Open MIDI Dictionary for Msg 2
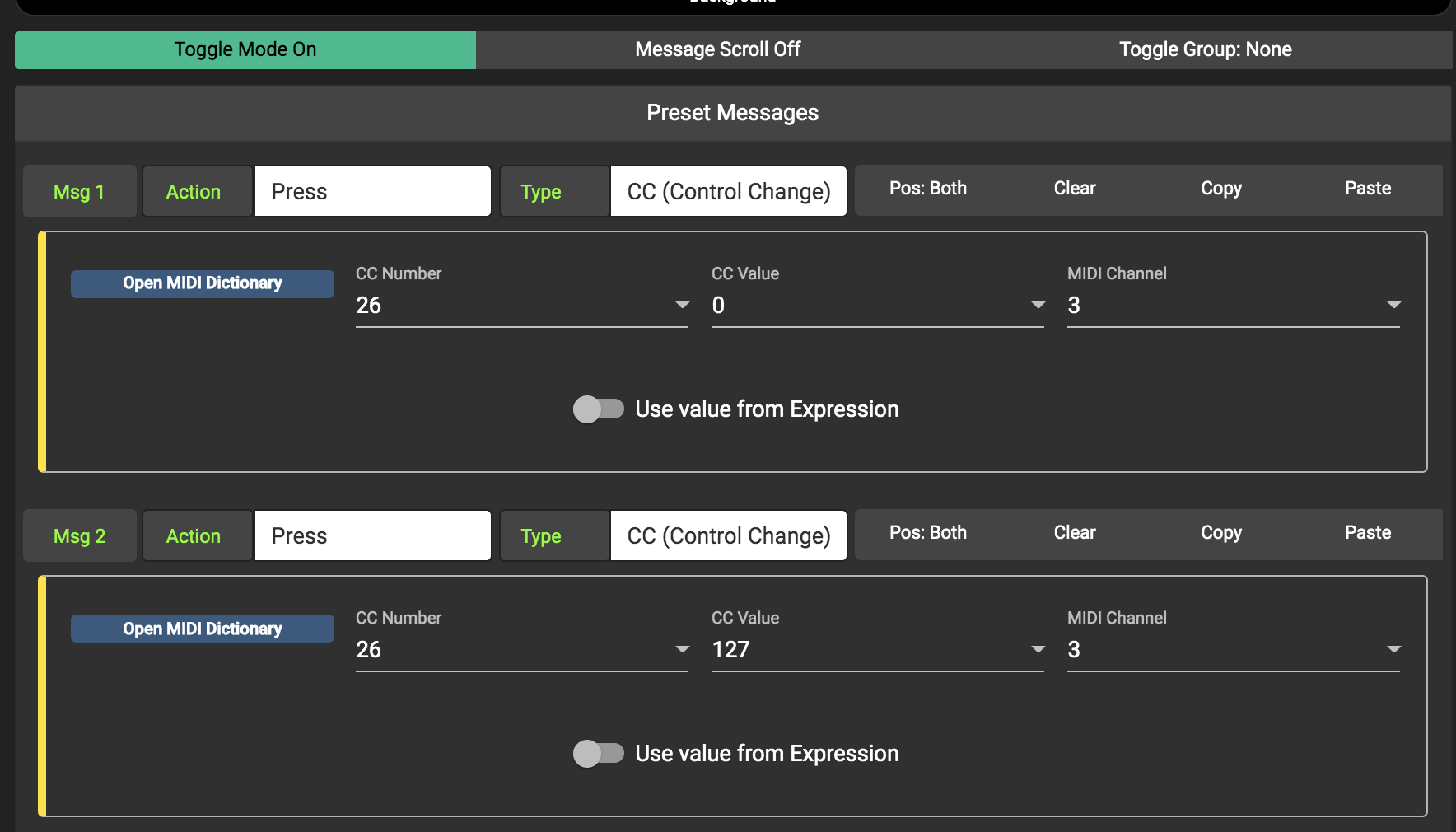The width and height of the screenshot is (1456, 832). tap(203, 629)
